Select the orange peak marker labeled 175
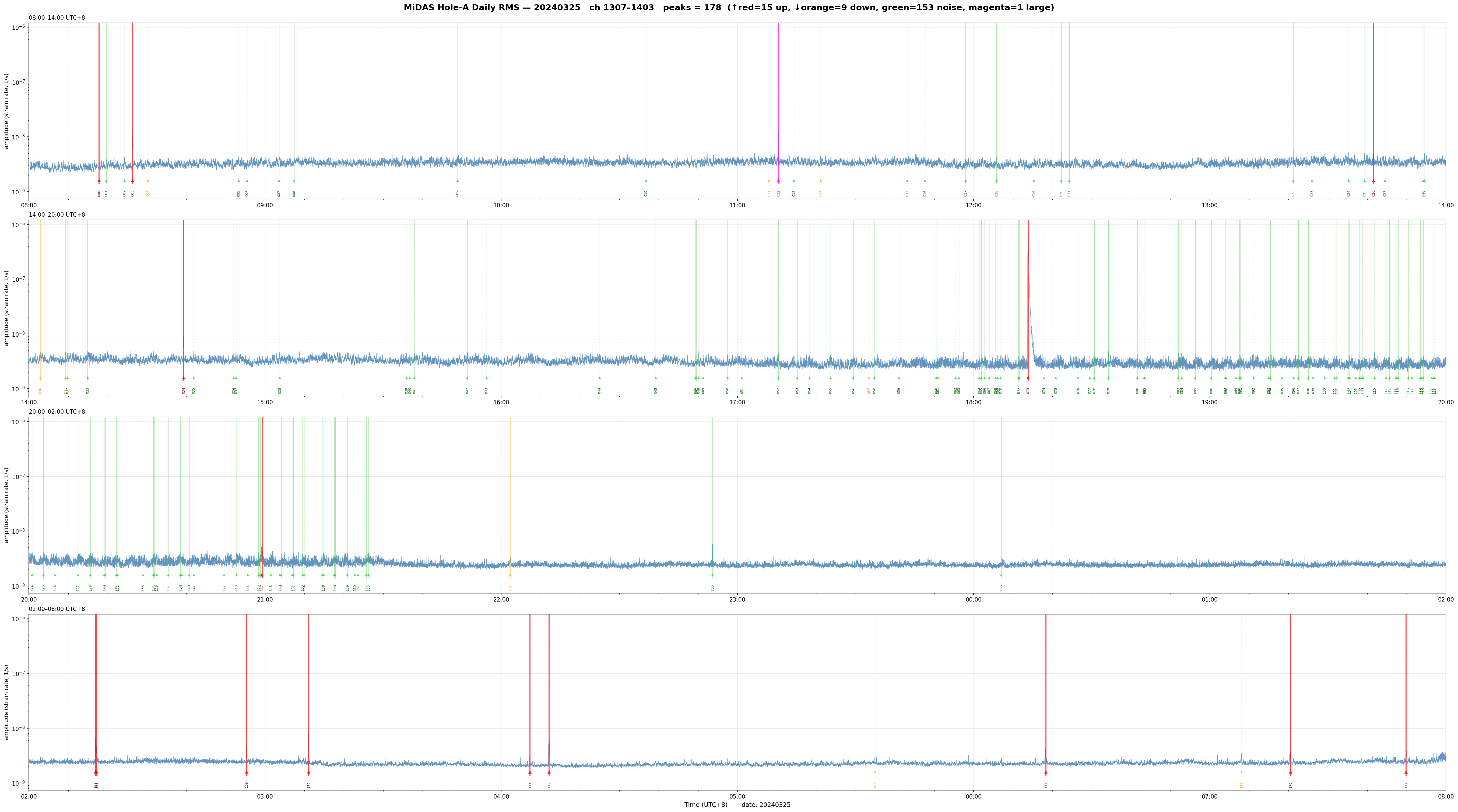Image resolution: width=1458 pixels, height=812 pixels. tap(1241, 772)
